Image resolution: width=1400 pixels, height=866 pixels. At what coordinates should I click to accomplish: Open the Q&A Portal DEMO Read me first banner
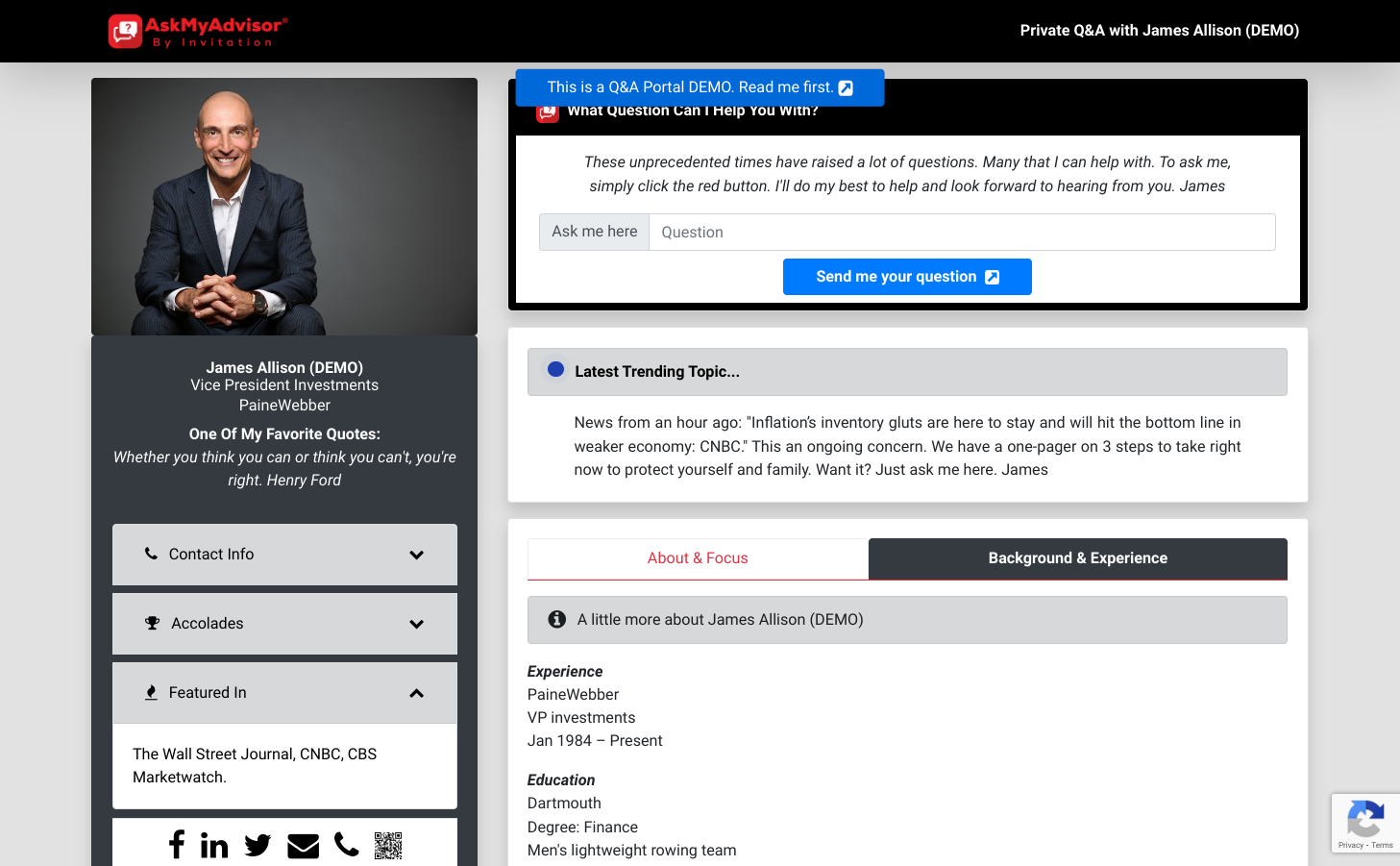[700, 87]
